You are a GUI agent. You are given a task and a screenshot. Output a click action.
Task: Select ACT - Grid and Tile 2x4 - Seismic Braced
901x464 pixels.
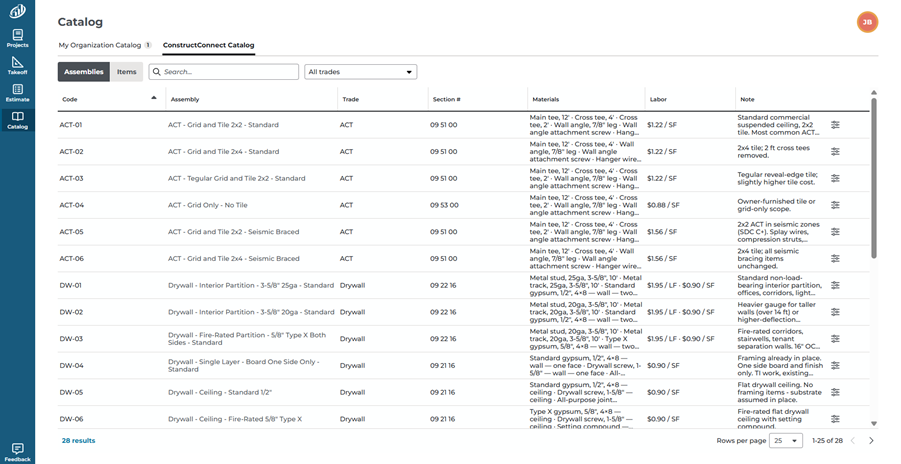234,259
